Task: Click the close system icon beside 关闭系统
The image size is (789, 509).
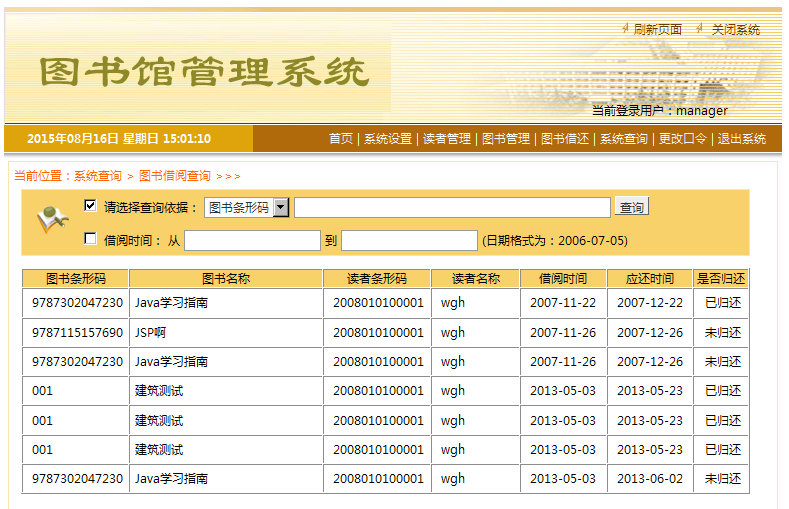Action: pyautogui.click(x=699, y=28)
